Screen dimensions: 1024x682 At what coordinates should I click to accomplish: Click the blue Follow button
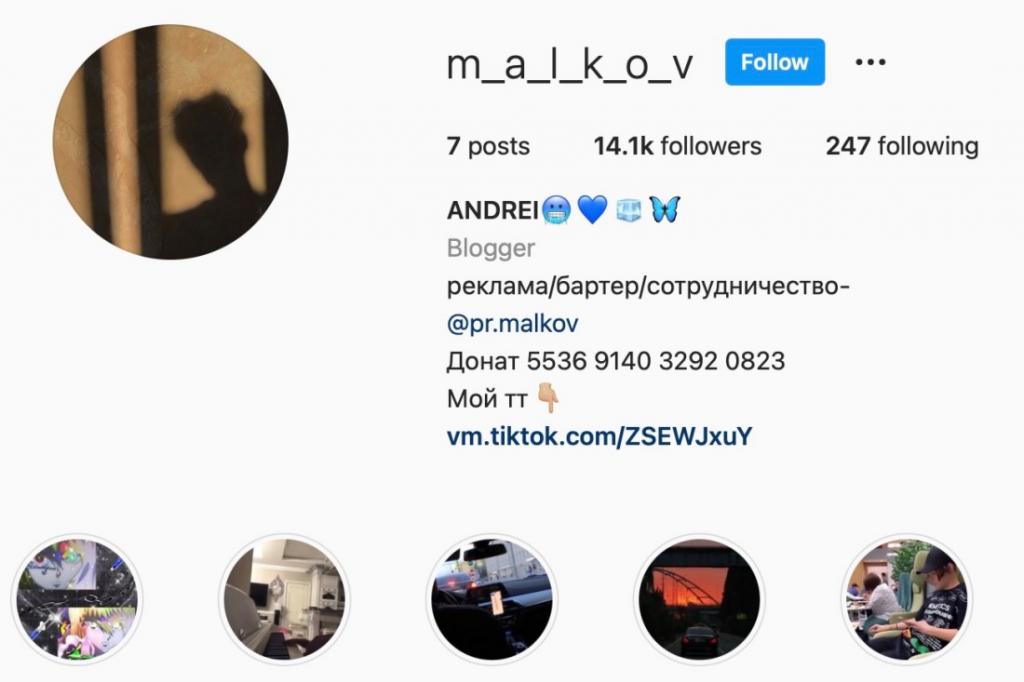tap(775, 62)
